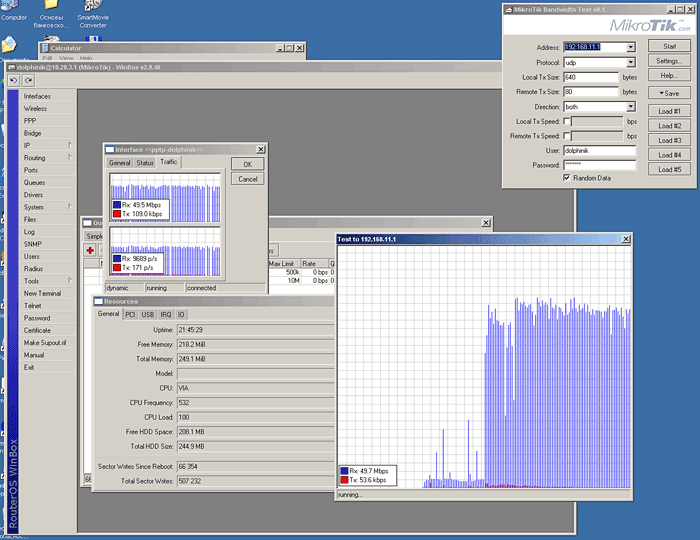Click the MikroTik Bandwidth Test title icon
The height and width of the screenshot is (540, 700).
tap(508, 9)
